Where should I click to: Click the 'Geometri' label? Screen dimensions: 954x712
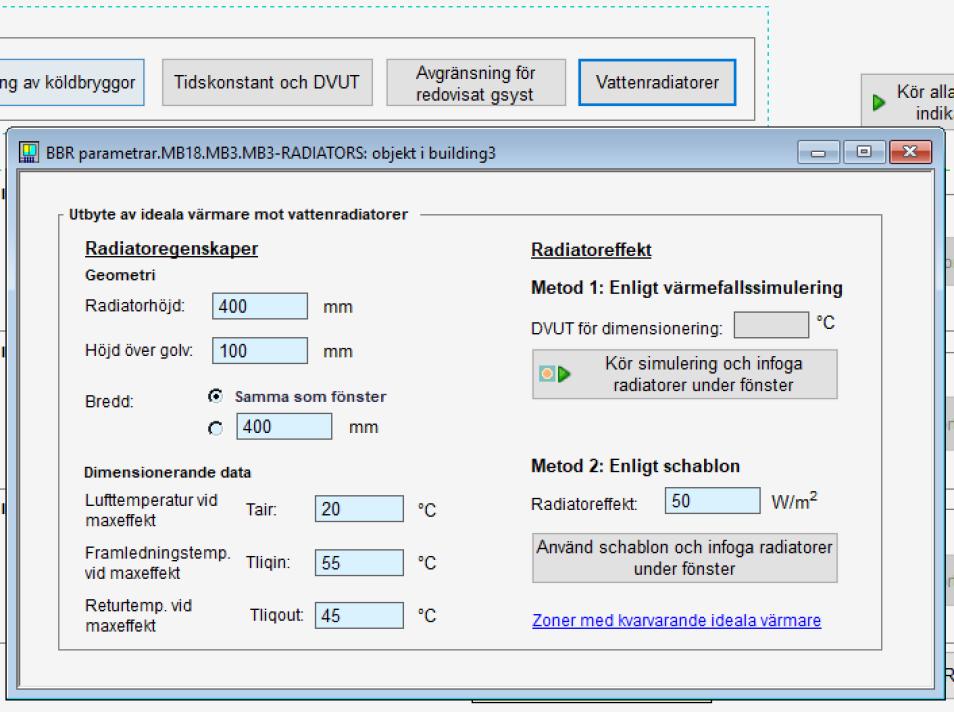coord(120,275)
